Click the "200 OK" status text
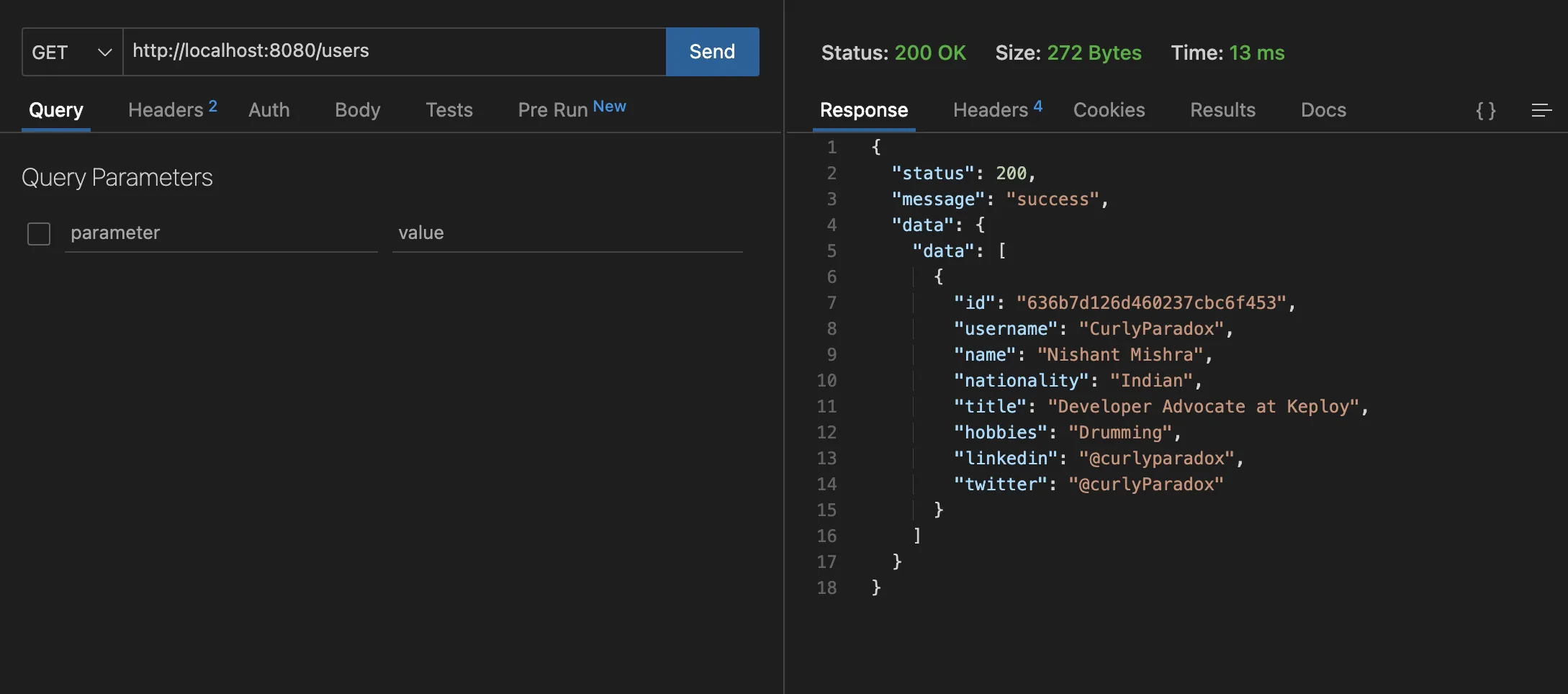 [x=930, y=53]
